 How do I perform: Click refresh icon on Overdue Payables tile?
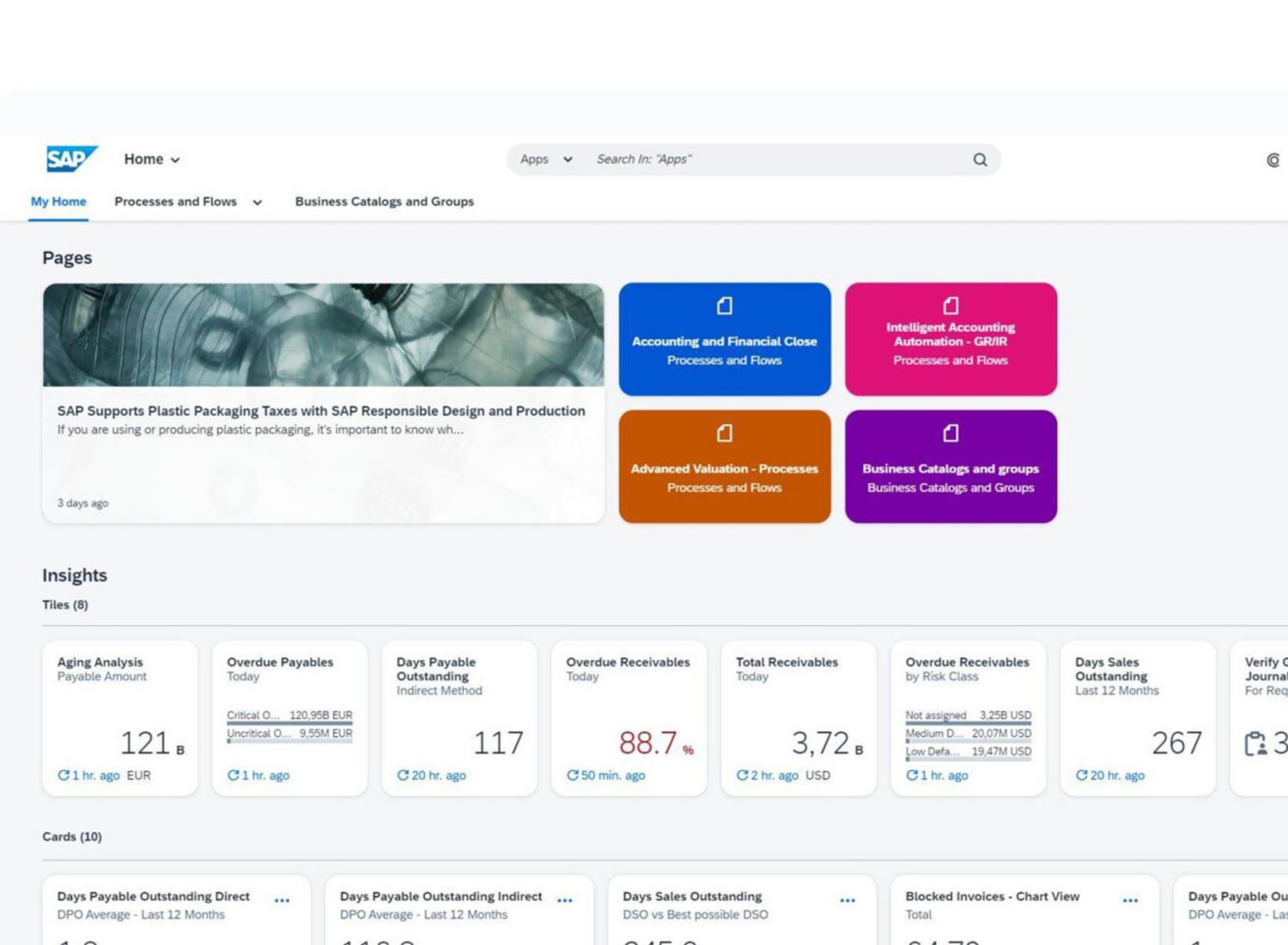(x=233, y=775)
